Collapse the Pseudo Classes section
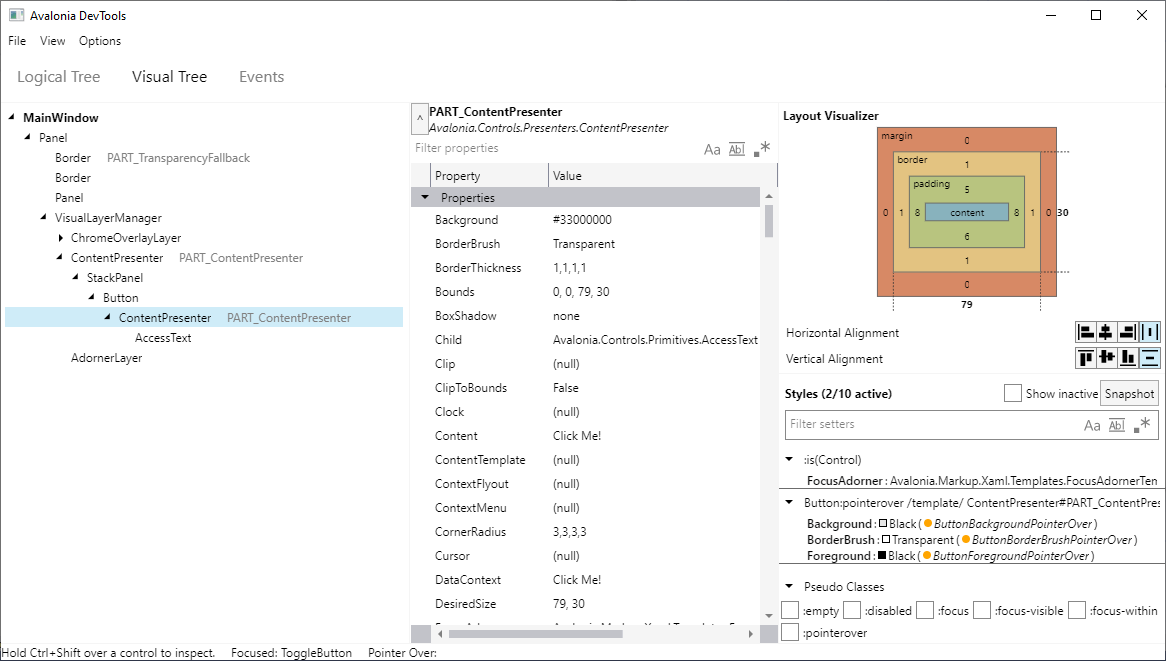The image size is (1166, 661). pos(789,587)
